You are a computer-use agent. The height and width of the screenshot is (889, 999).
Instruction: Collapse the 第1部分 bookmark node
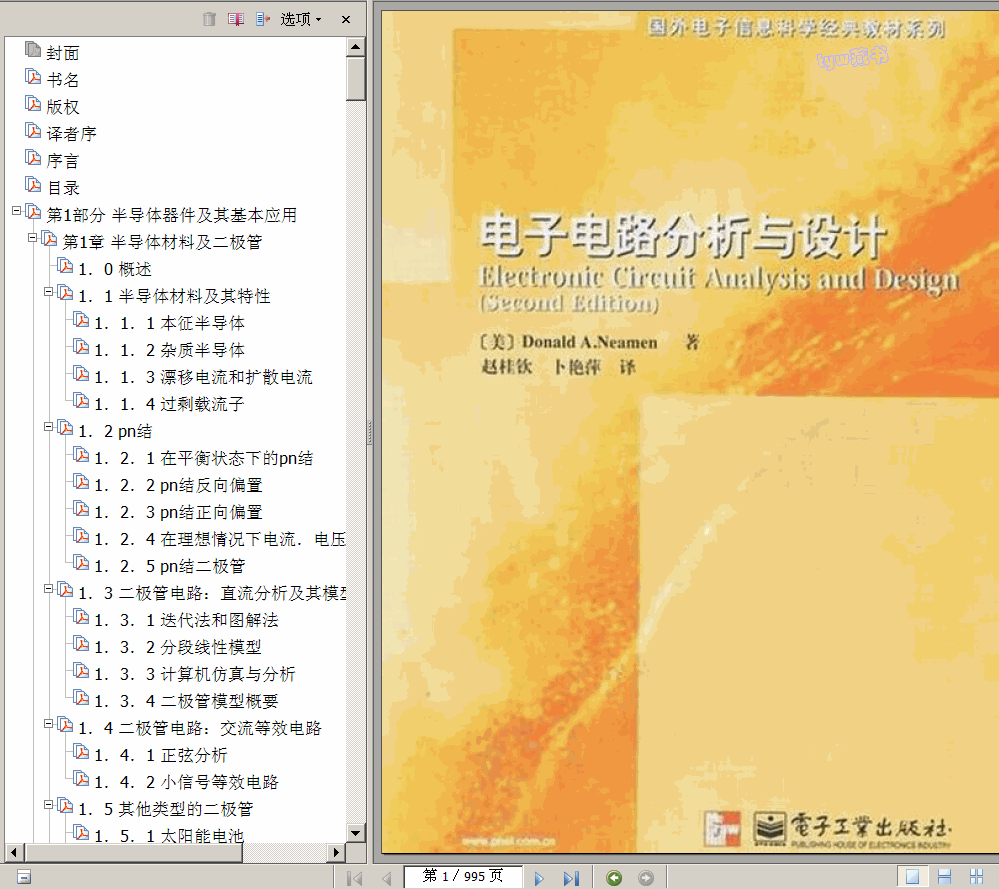[16, 211]
